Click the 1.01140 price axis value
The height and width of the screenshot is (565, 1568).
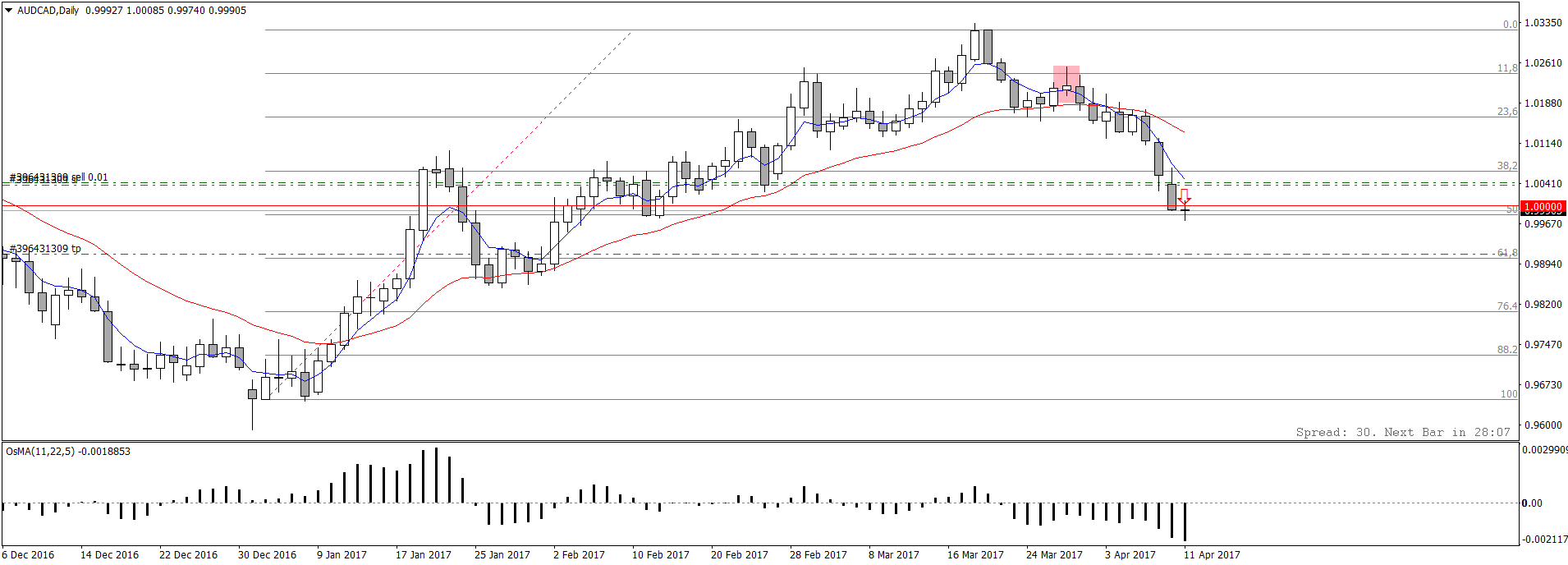pos(1543,144)
